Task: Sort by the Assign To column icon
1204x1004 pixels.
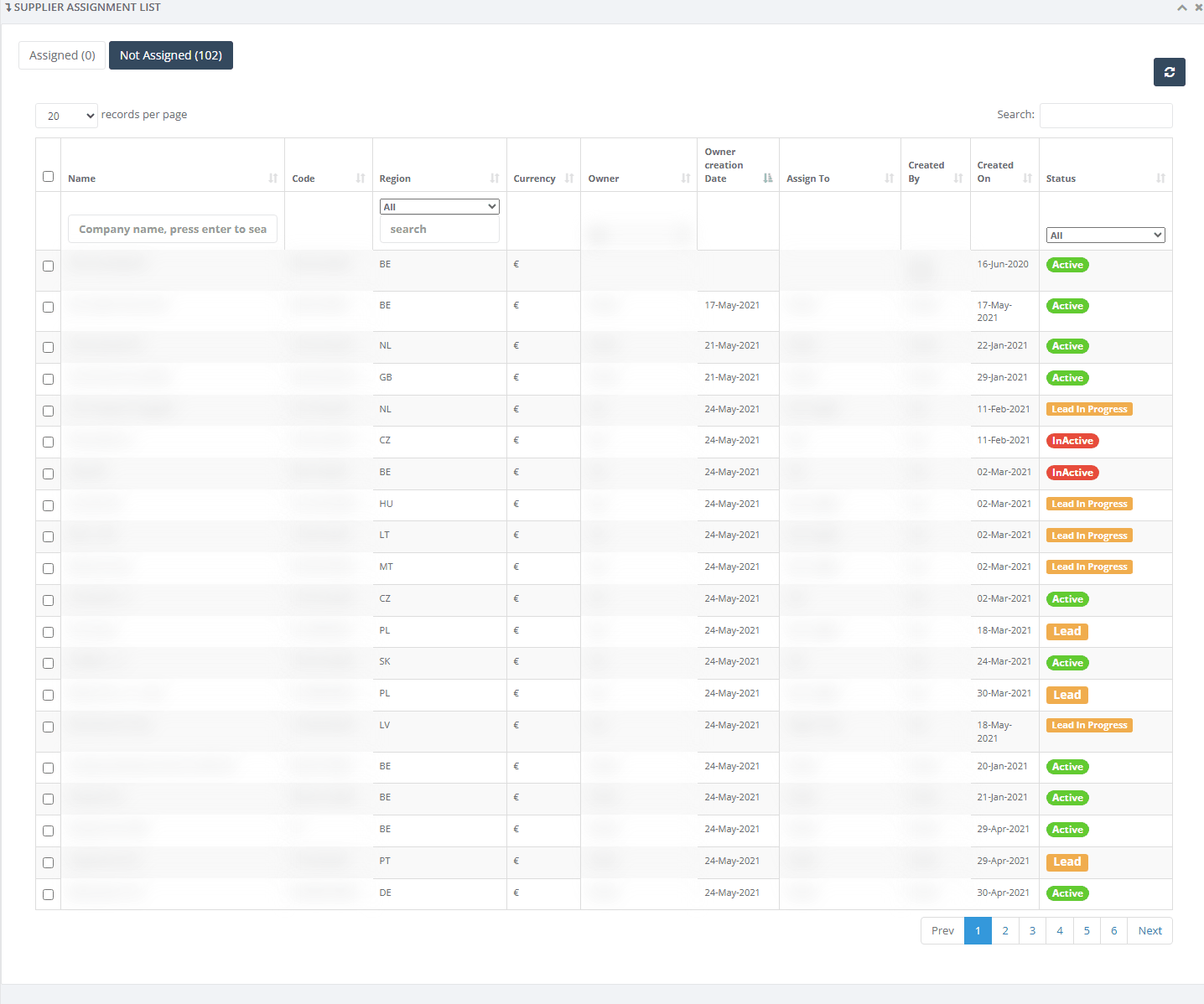Action: [889, 179]
